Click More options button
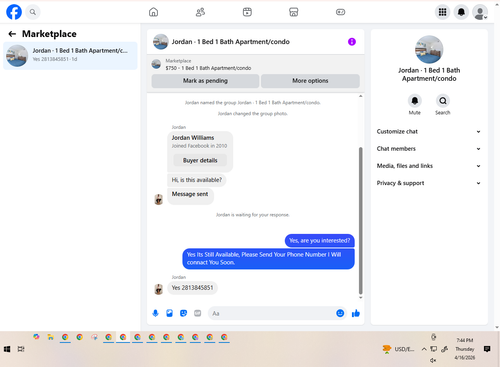Viewport: 500px width, 367px height. [310, 81]
